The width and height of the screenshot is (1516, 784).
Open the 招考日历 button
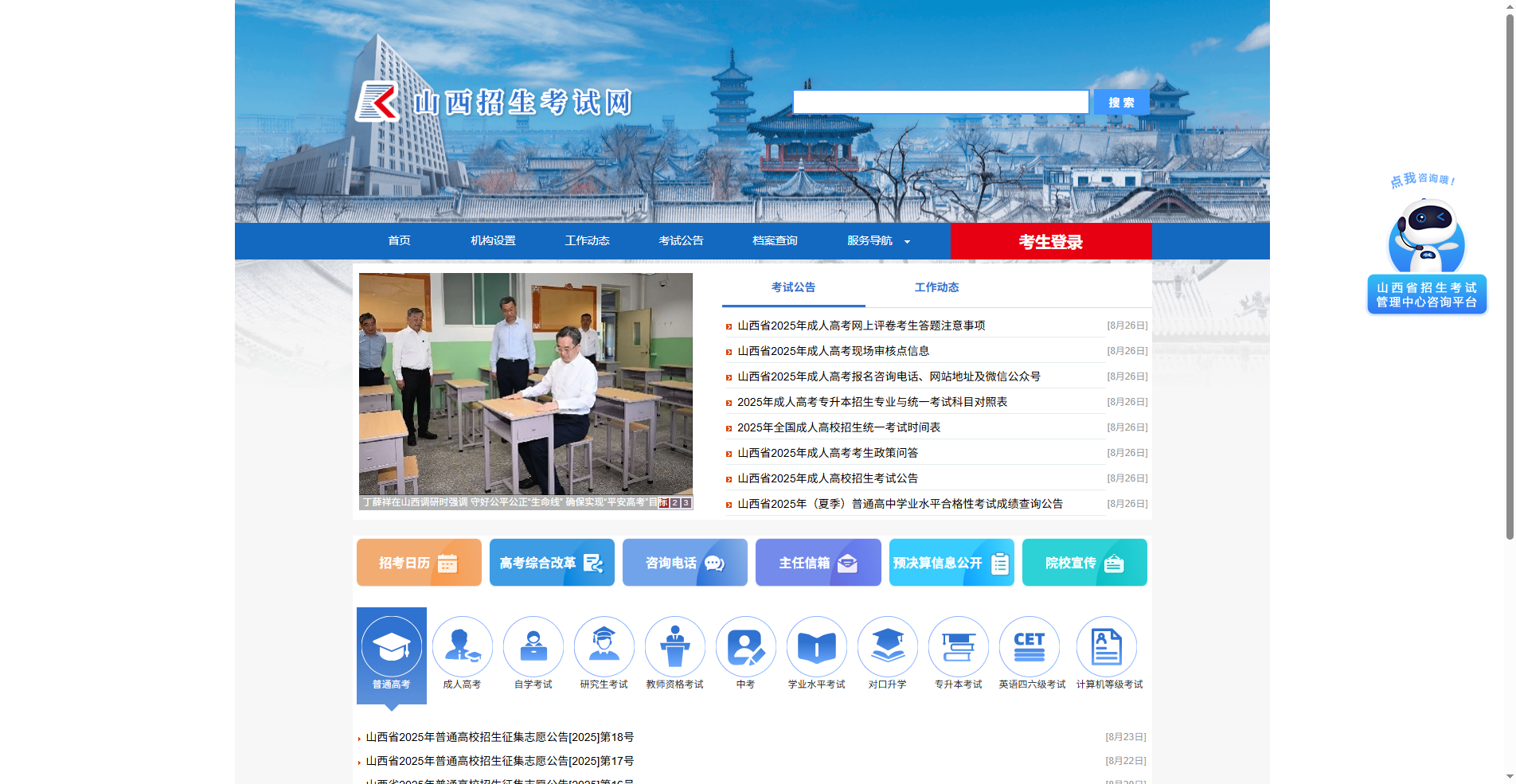pos(418,562)
